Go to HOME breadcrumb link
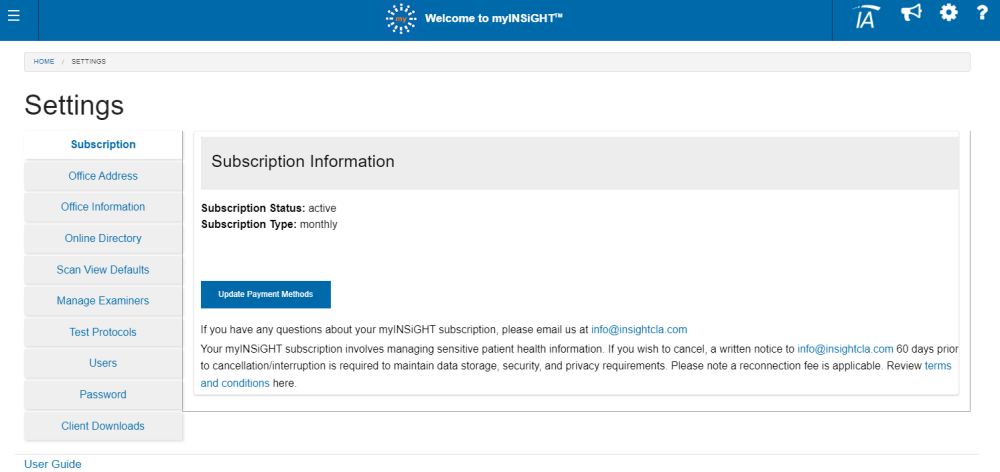Image resolution: width=1000 pixels, height=472 pixels. tap(44, 62)
